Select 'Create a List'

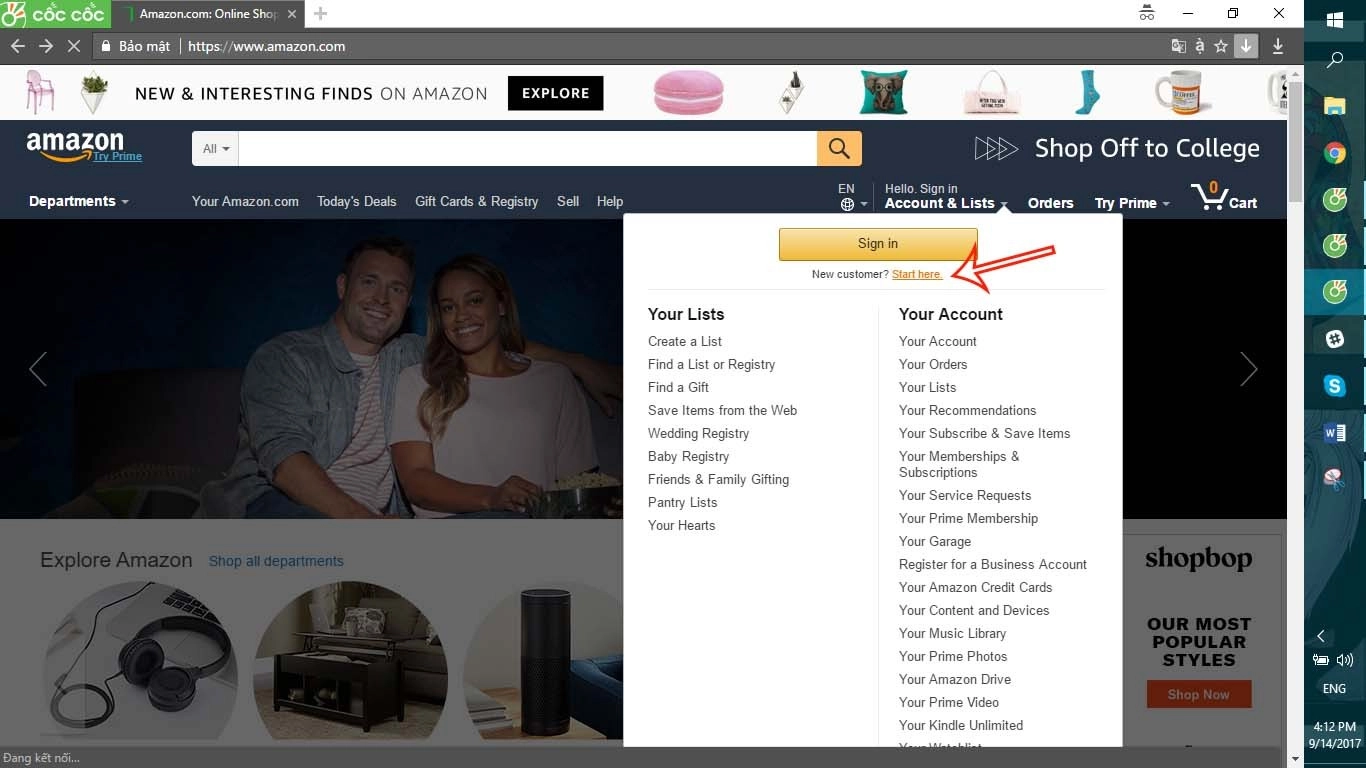tap(685, 341)
